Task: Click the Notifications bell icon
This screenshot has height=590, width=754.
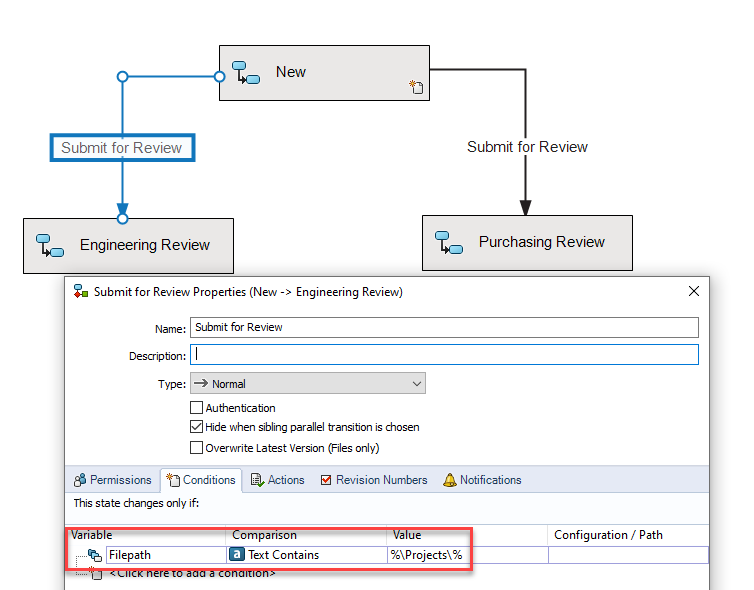Action: 450,480
